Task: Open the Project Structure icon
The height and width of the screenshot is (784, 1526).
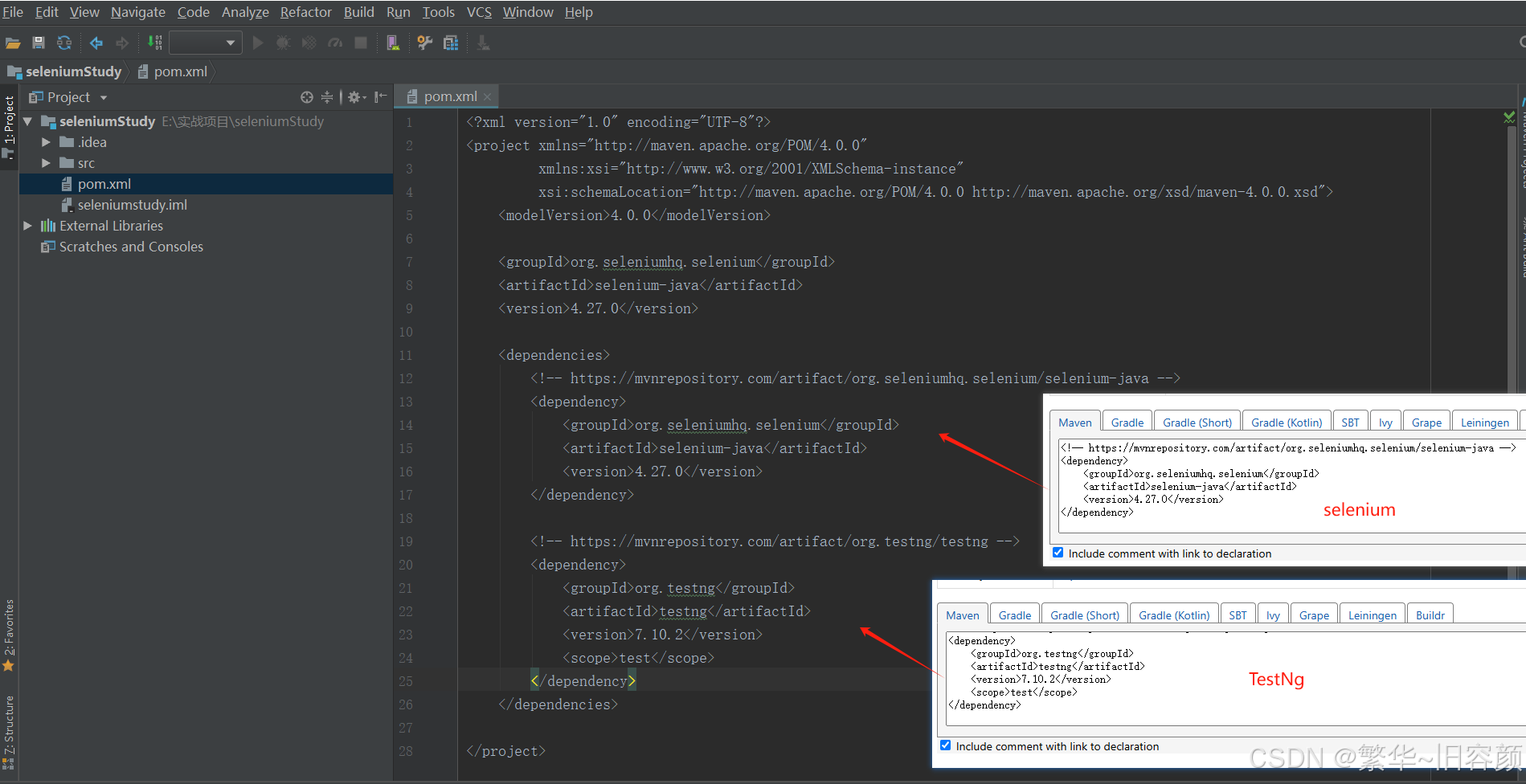Action: point(451,43)
